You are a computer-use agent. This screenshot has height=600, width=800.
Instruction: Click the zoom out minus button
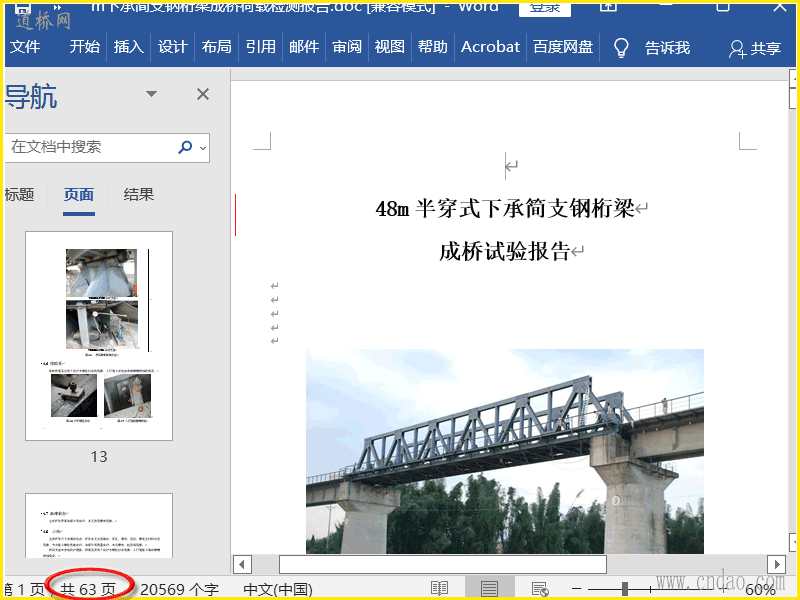coord(577,589)
